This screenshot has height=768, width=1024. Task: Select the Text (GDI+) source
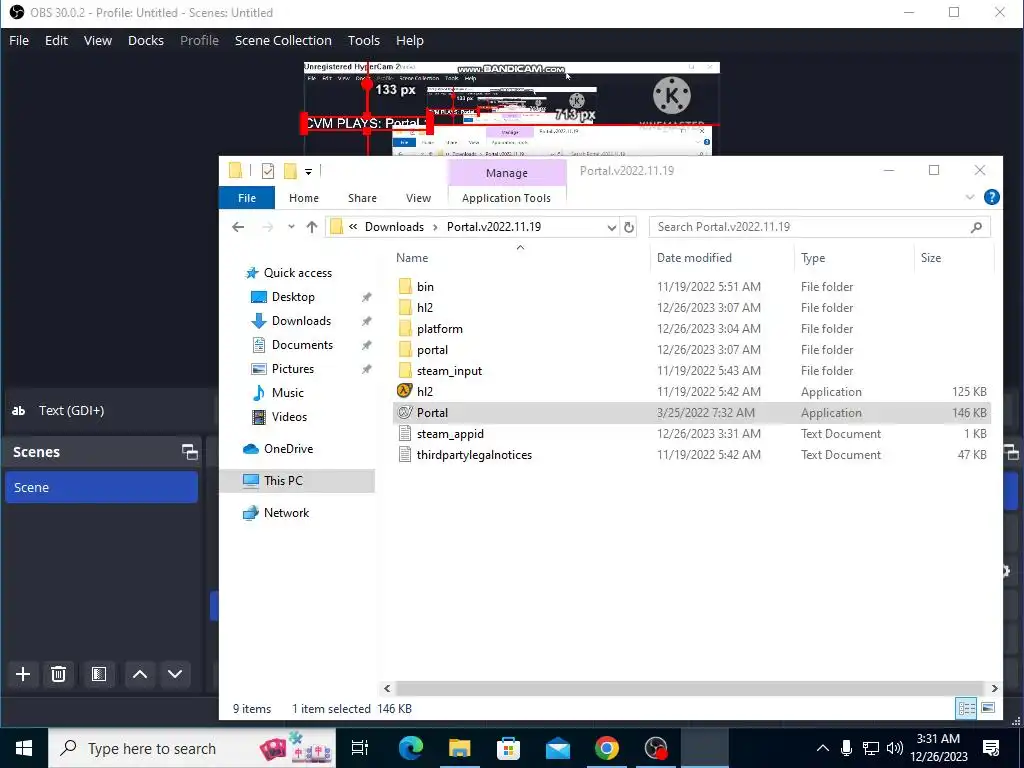coord(71,411)
